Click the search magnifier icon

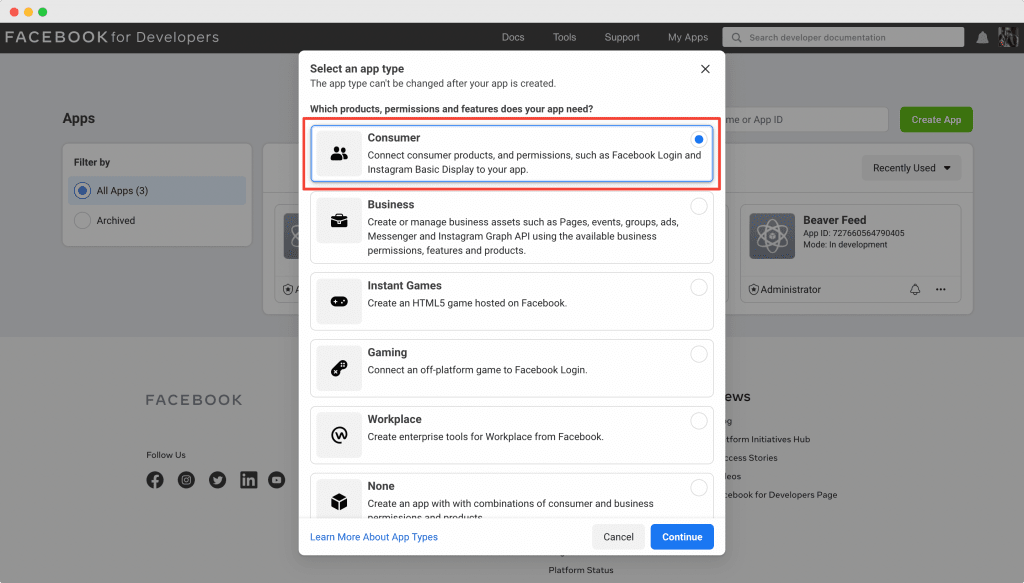point(737,38)
